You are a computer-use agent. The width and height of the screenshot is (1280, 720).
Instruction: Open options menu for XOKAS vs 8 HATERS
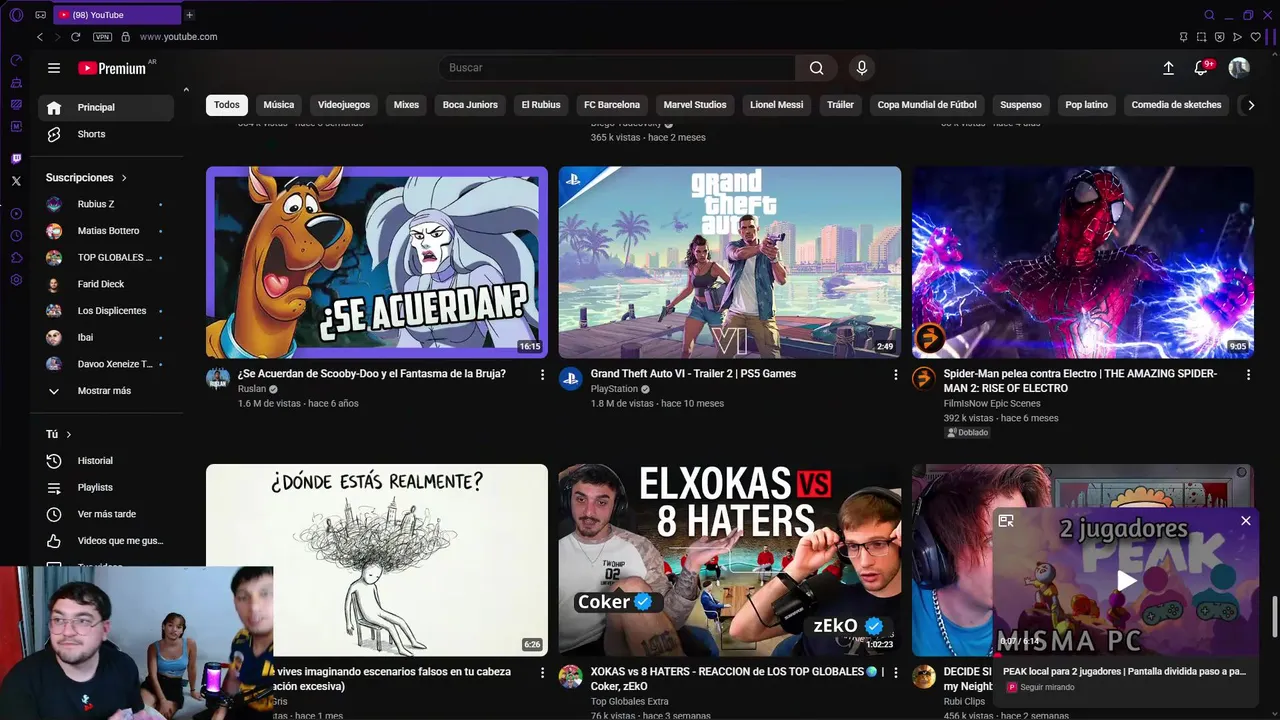click(x=896, y=673)
